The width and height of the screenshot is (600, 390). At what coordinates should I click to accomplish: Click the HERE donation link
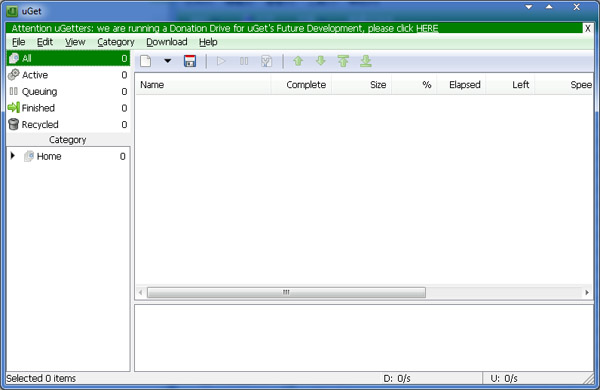click(427, 28)
